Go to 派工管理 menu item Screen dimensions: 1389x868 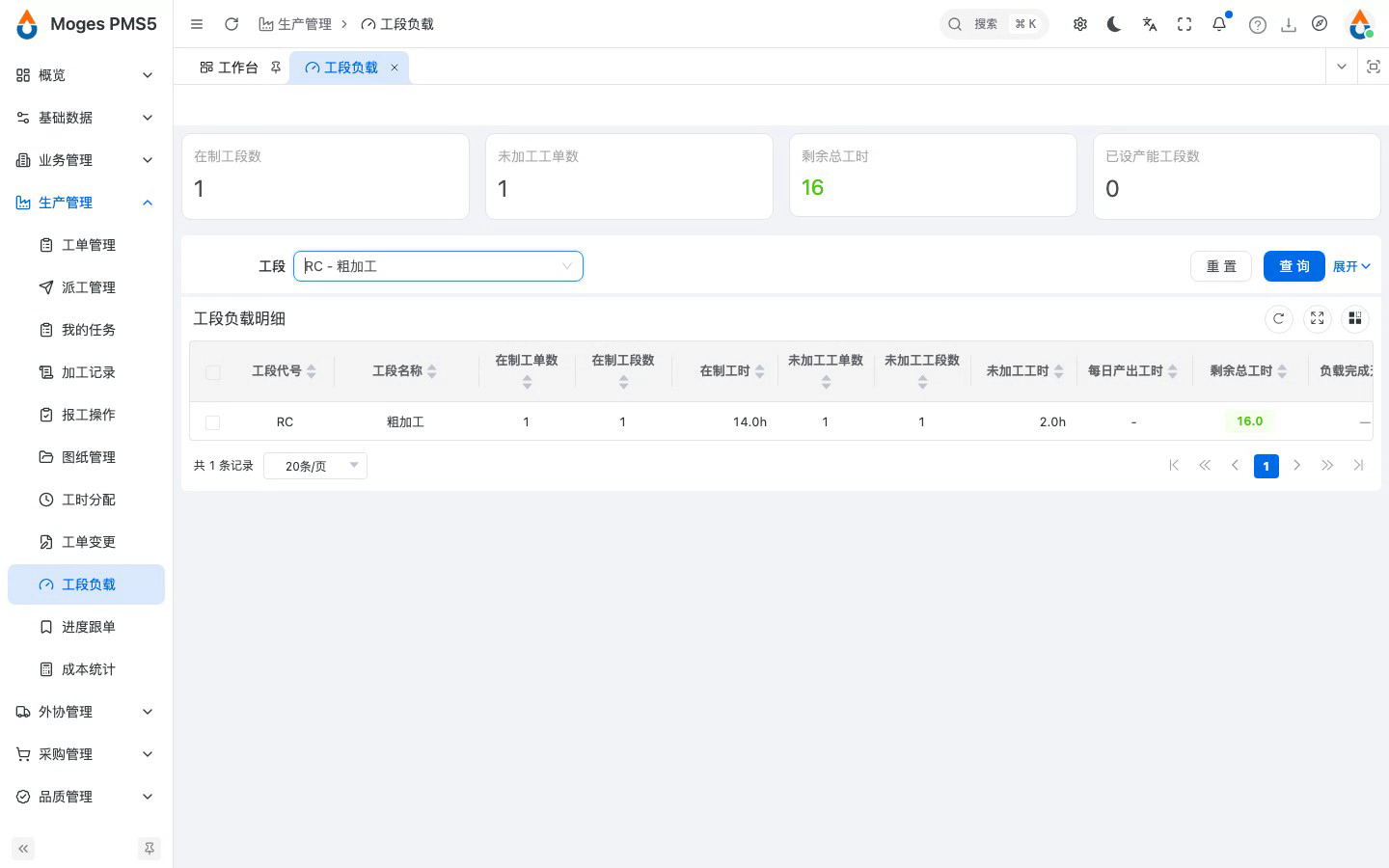85,287
